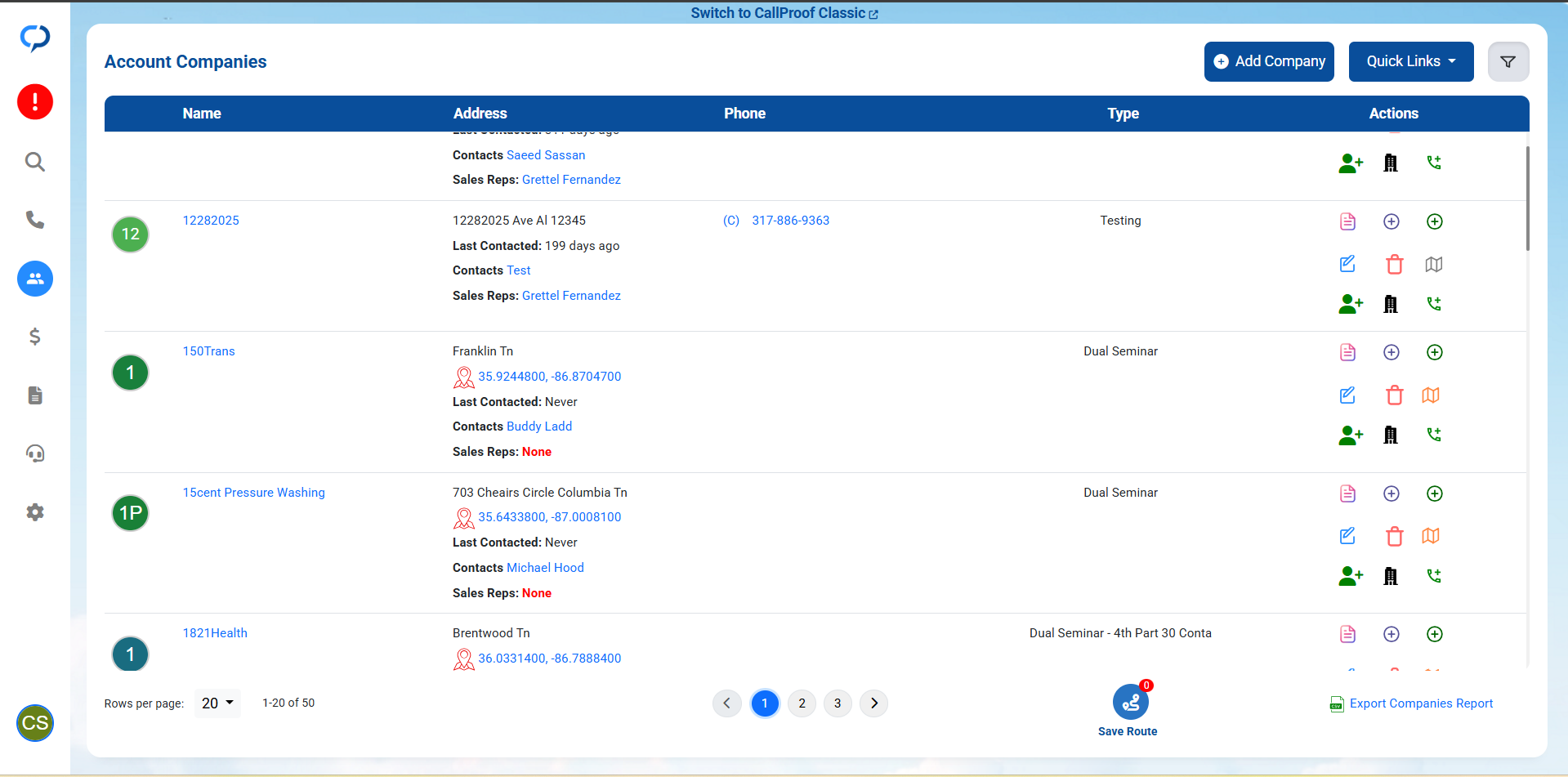Click the building icon in 150Trans row
Screen dimensions: 1568x777
(1391, 435)
